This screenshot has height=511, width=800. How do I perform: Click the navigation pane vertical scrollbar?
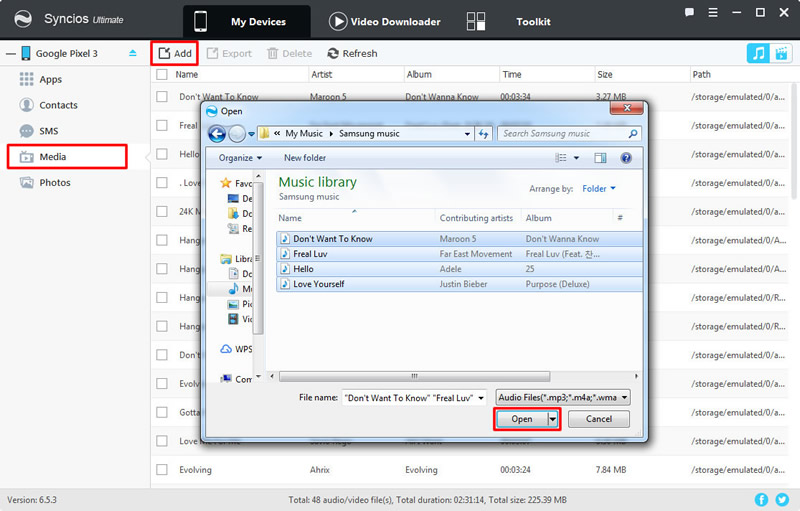pos(259,259)
